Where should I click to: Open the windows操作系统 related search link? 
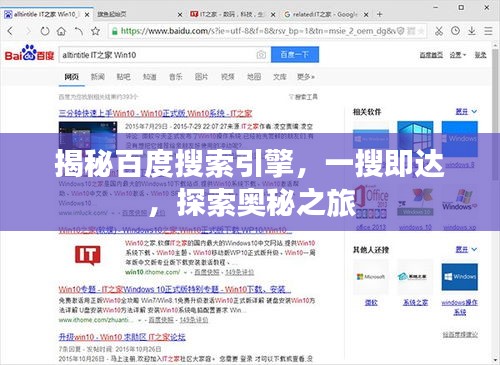pos(460,307)
